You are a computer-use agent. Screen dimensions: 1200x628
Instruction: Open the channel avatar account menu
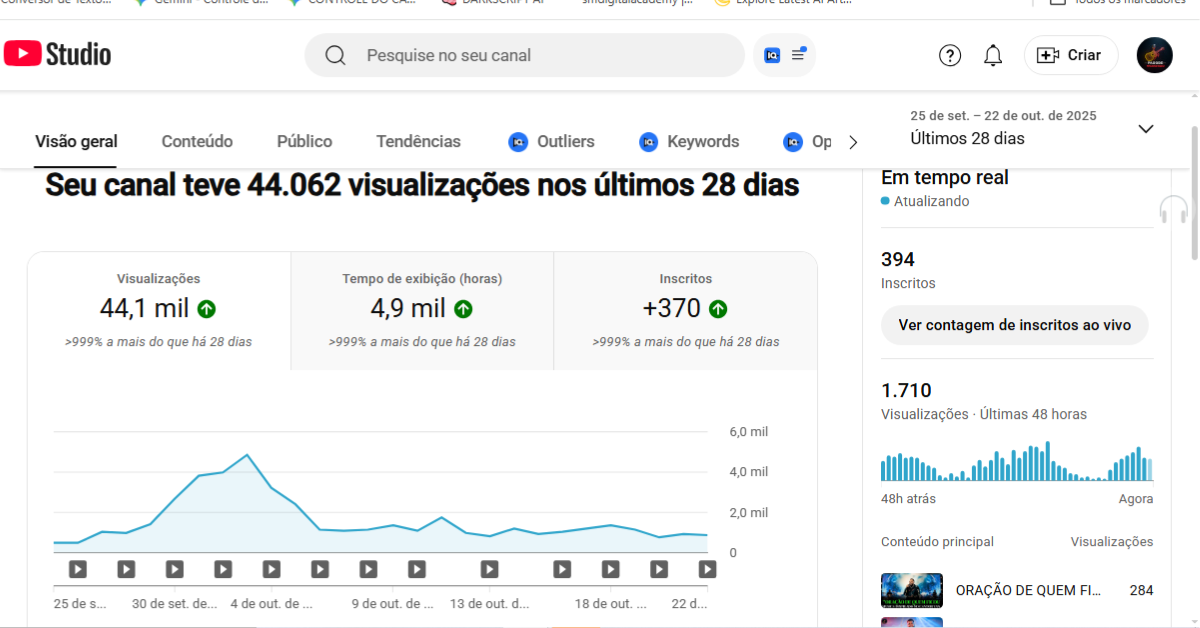(1155, 55)
